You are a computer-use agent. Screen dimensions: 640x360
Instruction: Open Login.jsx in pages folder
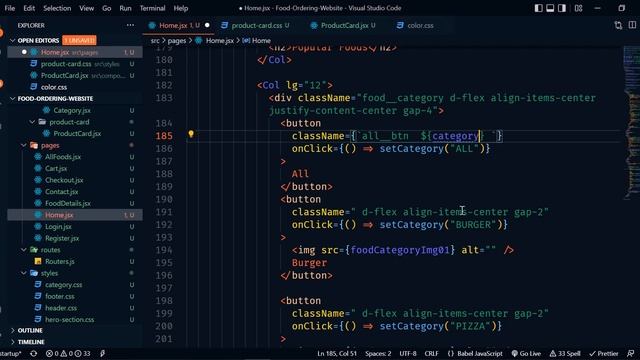75,227
